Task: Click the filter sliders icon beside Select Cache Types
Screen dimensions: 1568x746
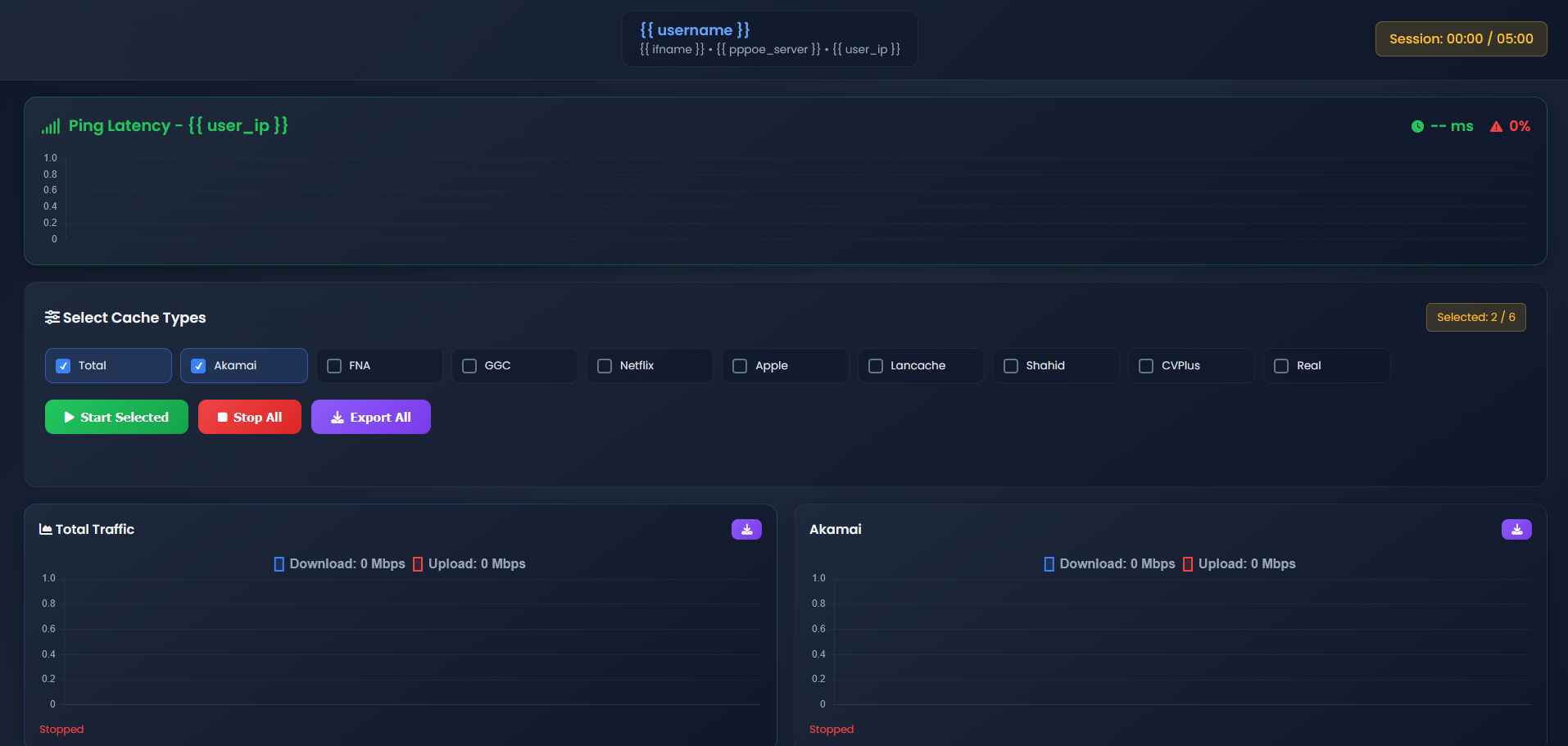Action: (52, 317)
